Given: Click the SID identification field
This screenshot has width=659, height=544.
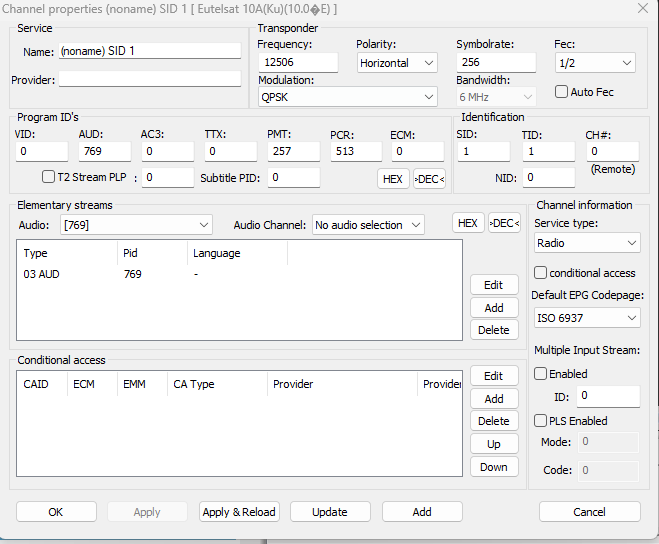Looking at the screenshot, I should (x=484, y=151).
